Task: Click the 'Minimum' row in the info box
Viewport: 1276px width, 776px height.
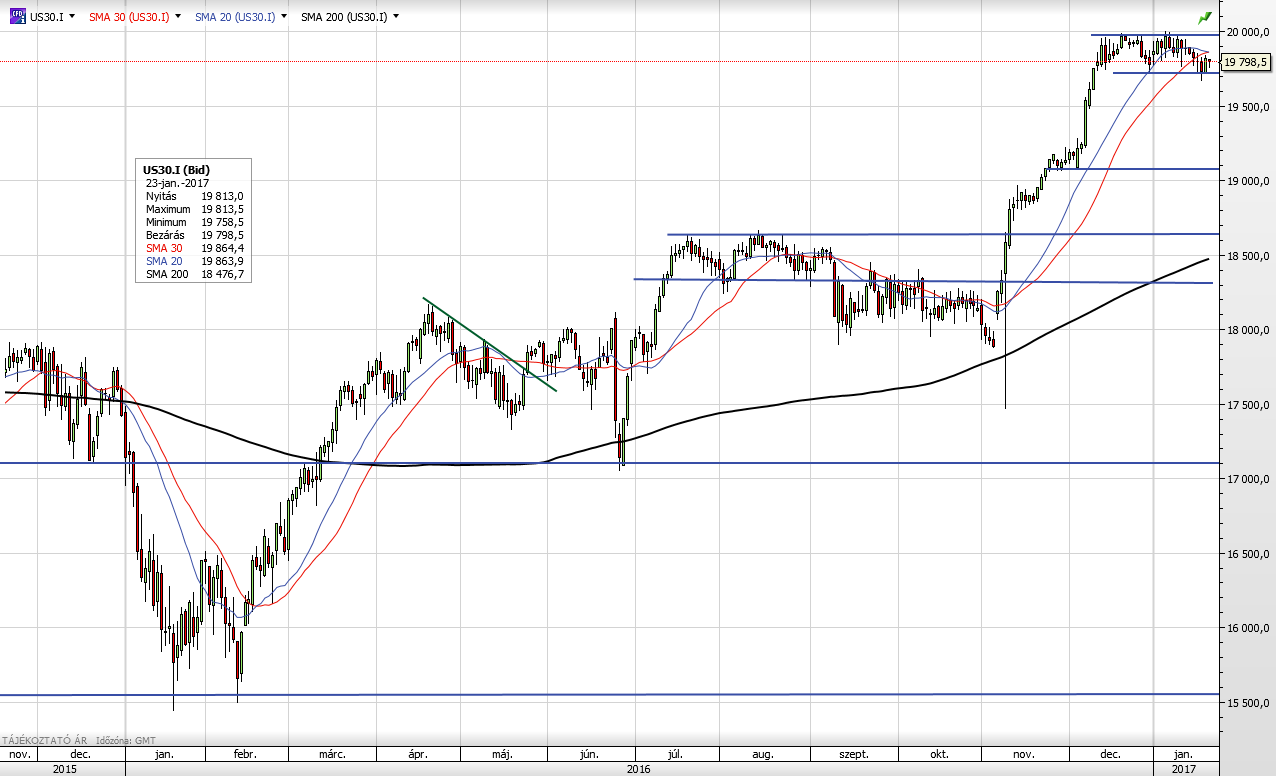Action: point(194,222)
